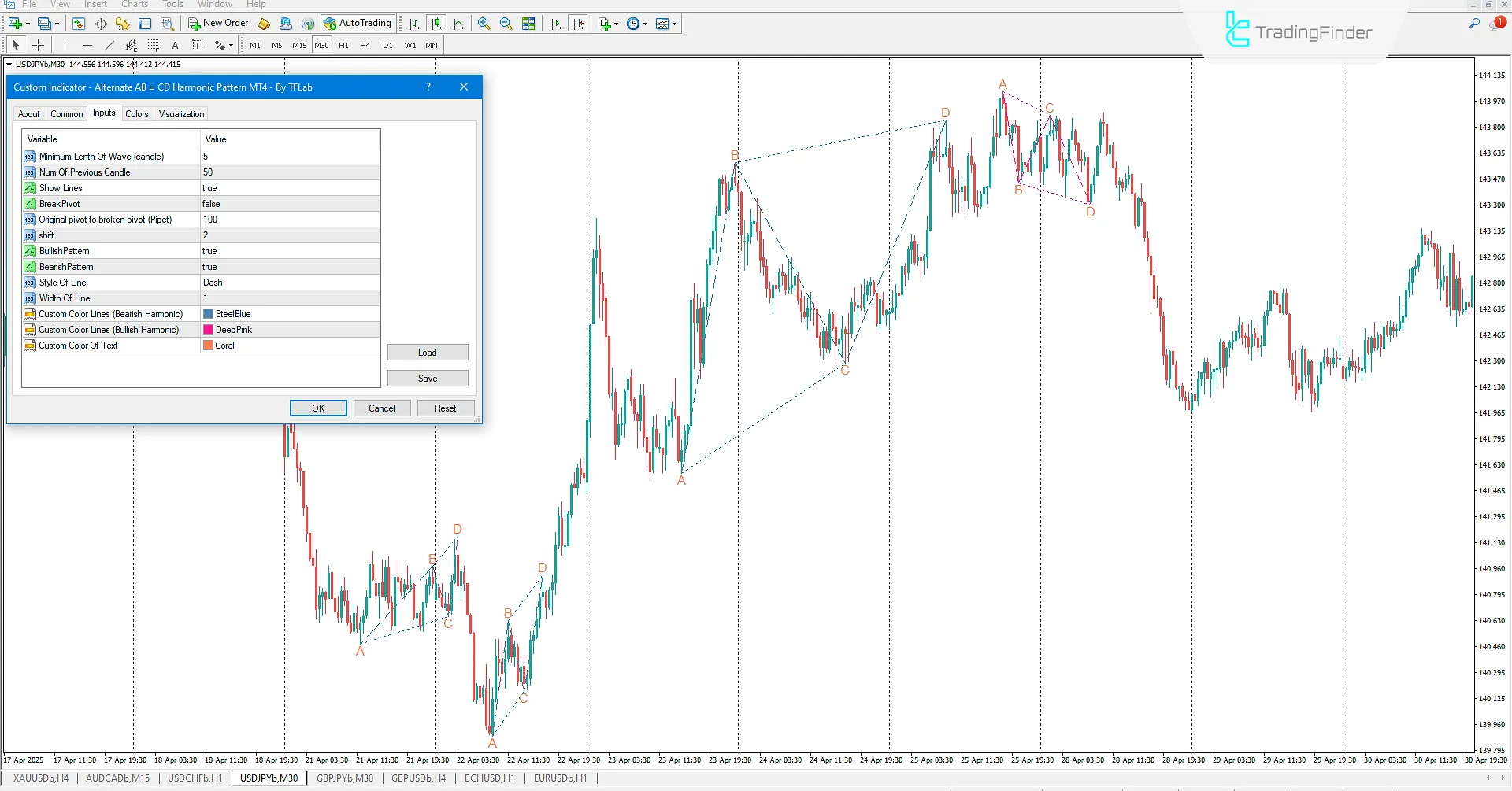Open the New Order window
The width and height of the screenshot is (1512, 791).
coord(218,23)
